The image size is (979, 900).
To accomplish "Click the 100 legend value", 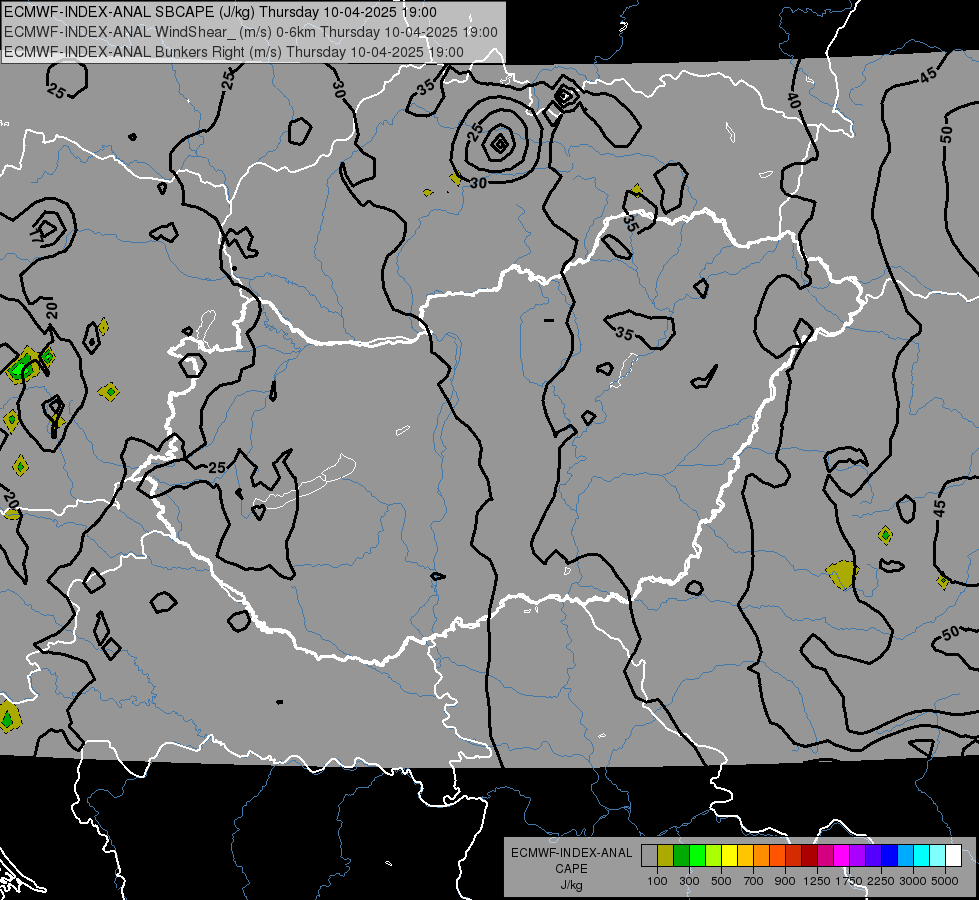I will pyautogui.click(x=657, y=881).
